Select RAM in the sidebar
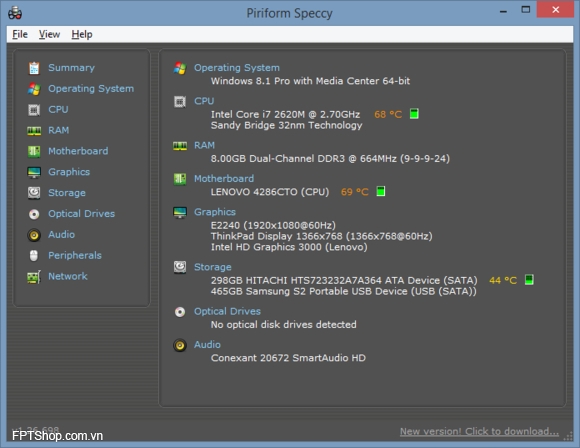Screen dimensions: 580x448 [58, 130]
